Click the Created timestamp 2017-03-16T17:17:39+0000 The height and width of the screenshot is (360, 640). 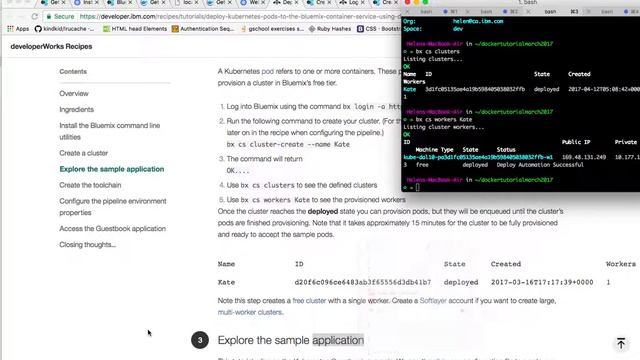tap(542, 282)
